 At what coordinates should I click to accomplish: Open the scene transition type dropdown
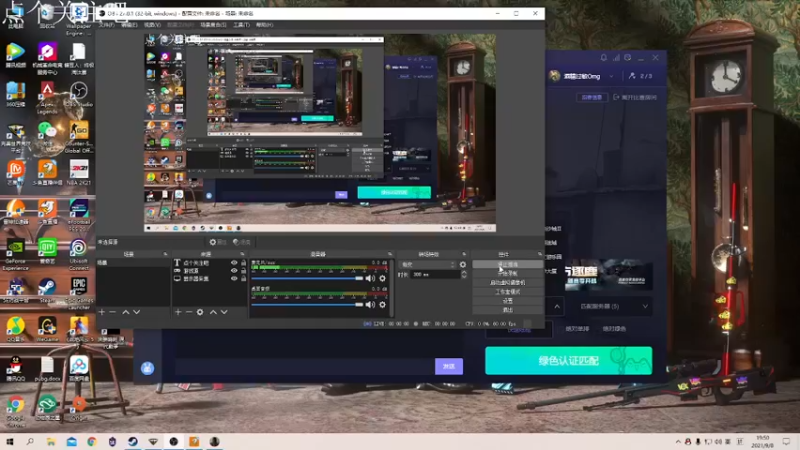(428, 264)
